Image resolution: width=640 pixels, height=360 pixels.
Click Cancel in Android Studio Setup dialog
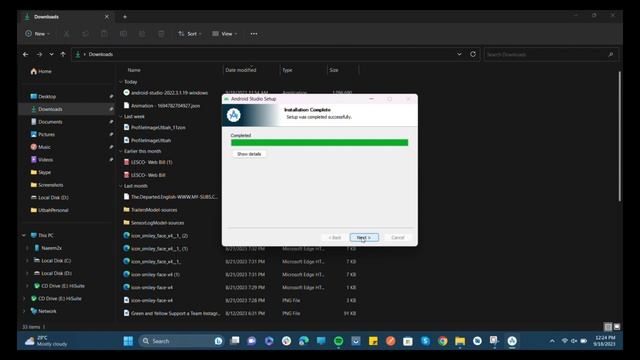(x=398, y=238)
